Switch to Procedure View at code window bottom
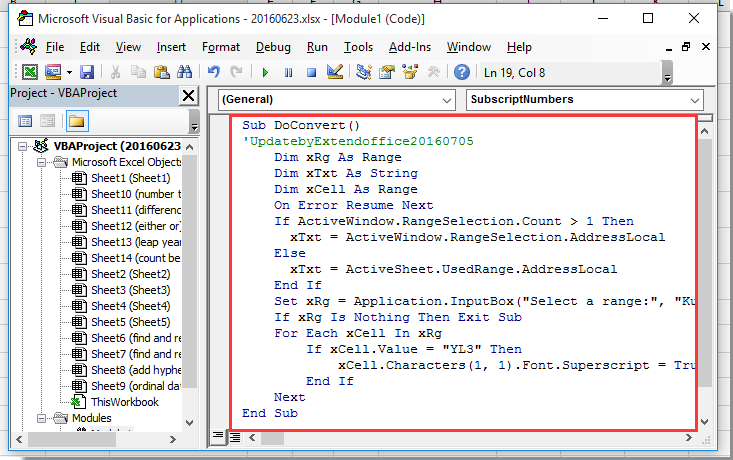The height and width of the screenshot is (460, 733). (x=218, y=437)
